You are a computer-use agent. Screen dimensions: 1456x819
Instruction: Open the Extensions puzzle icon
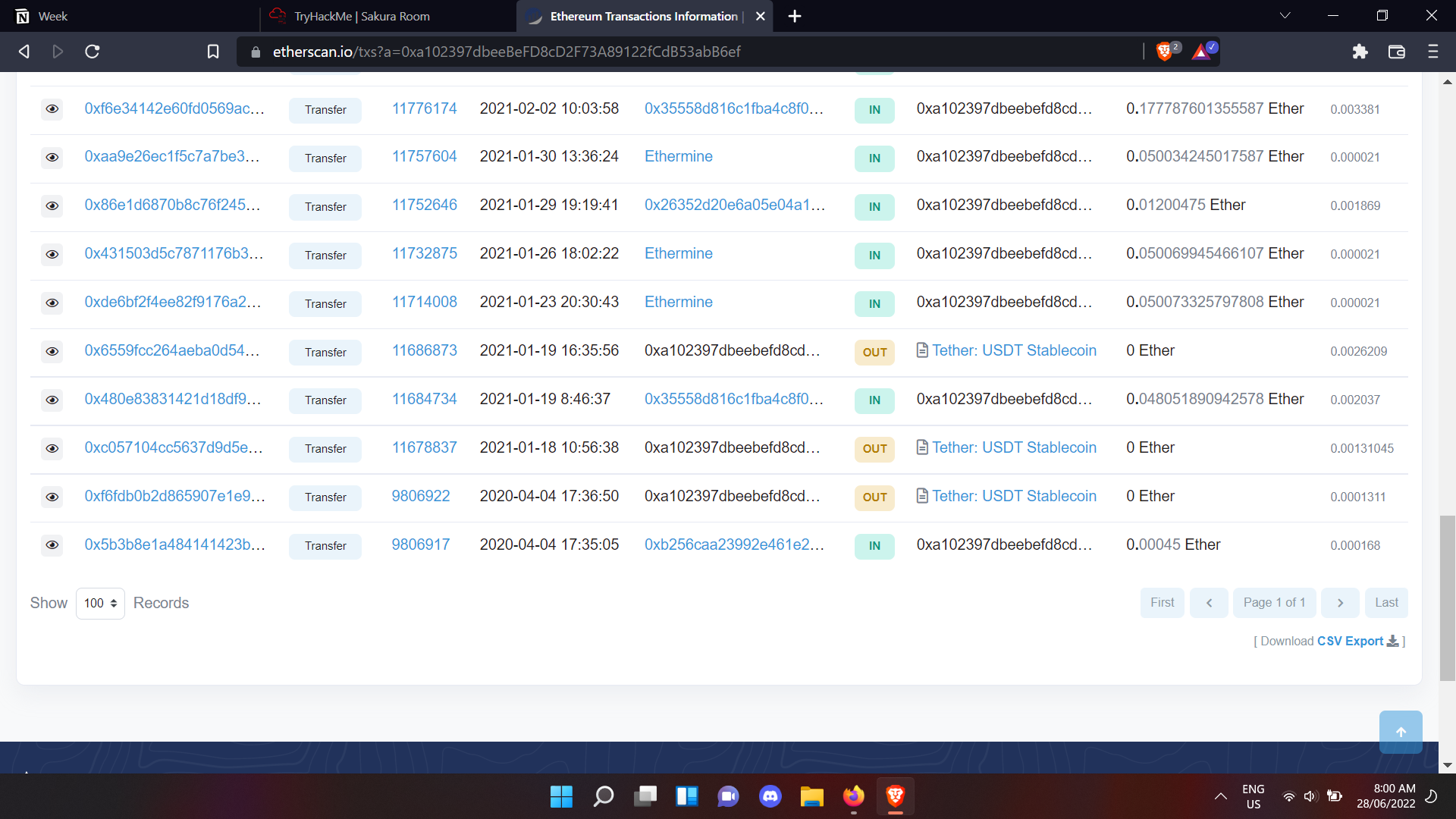(x=1360, y=52)
